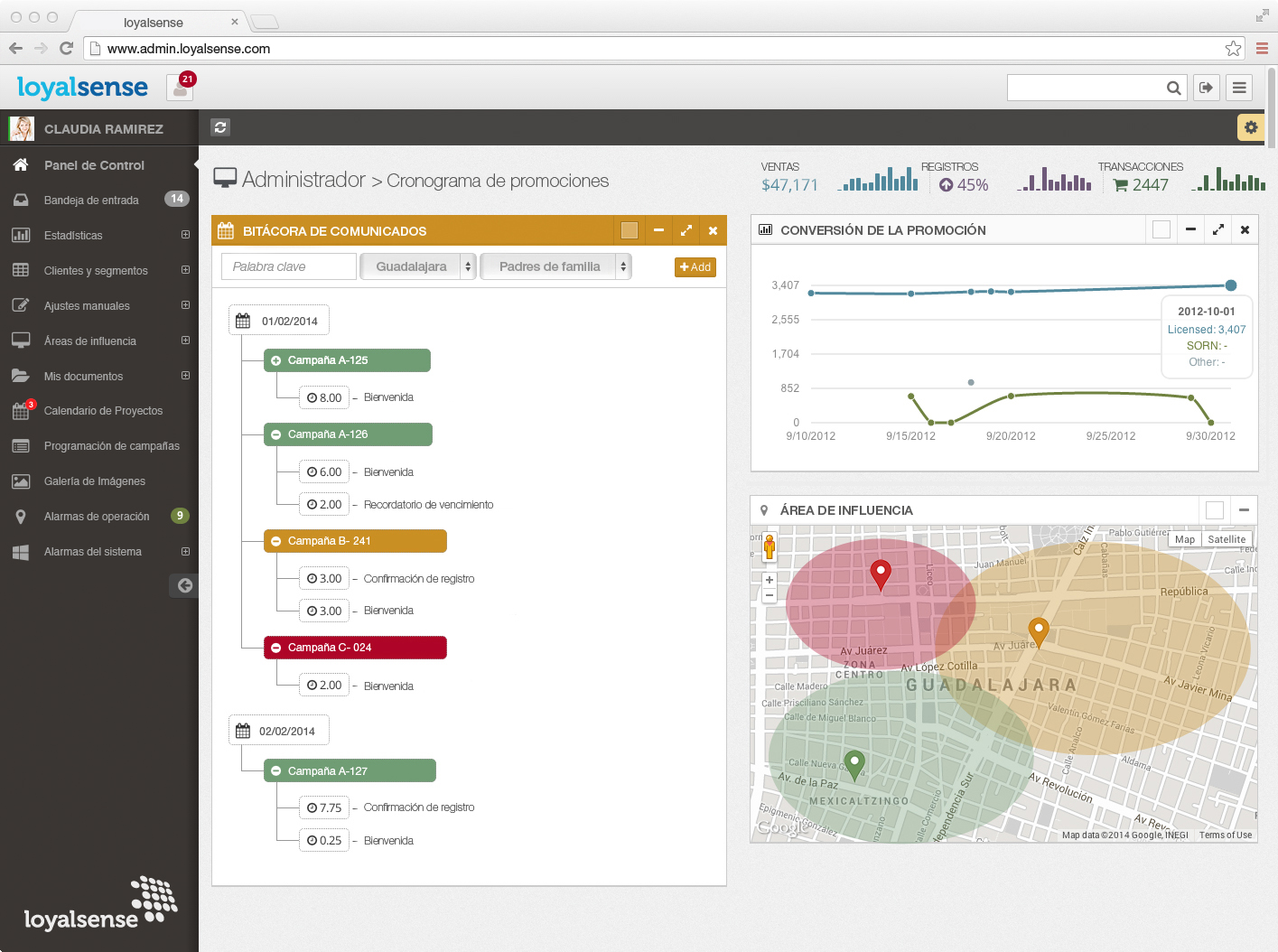Screen dimensions: 1278x952
Task: Click the orange color swatch in Bitácora header
Action: click(x=630, y=230)
